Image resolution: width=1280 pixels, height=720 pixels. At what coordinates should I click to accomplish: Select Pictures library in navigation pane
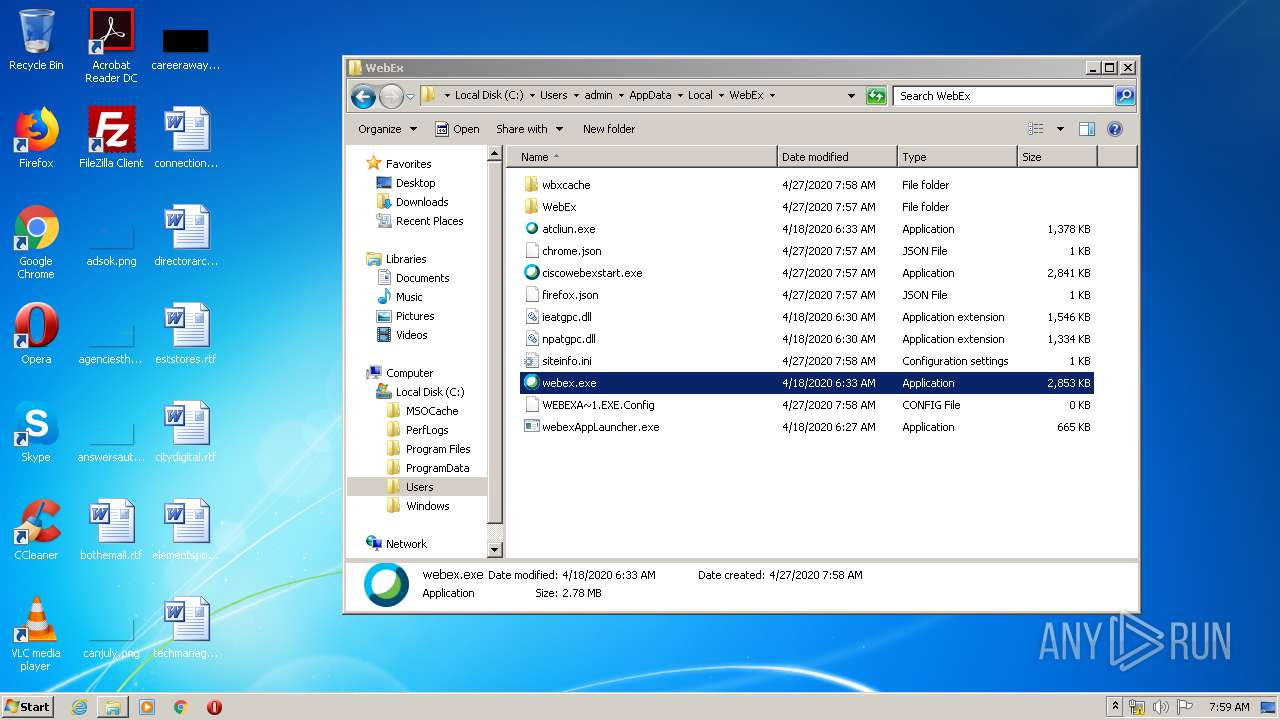pyautogui.click(x=415, y=316)
